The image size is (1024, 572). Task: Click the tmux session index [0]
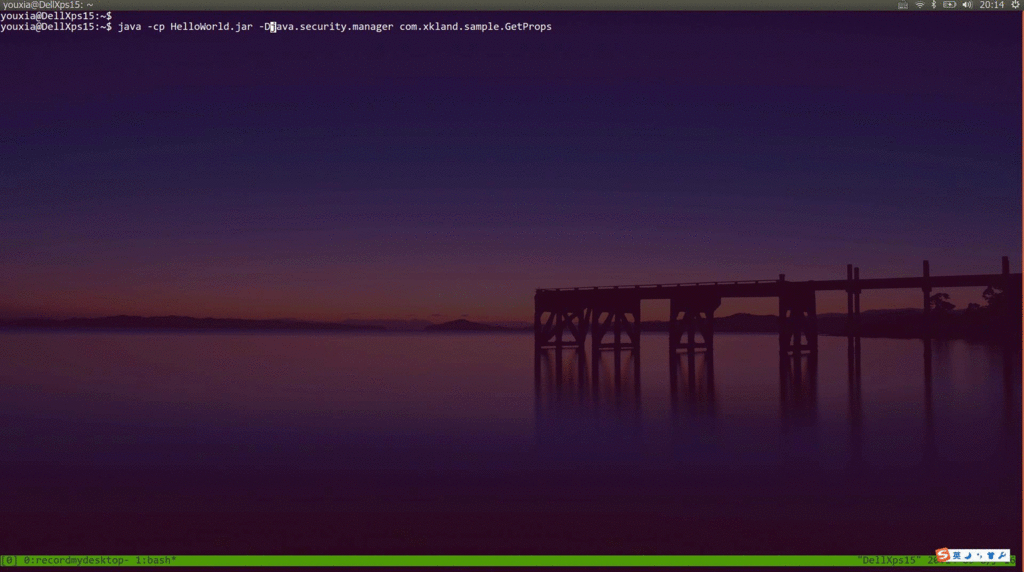(x=9, y=560)
